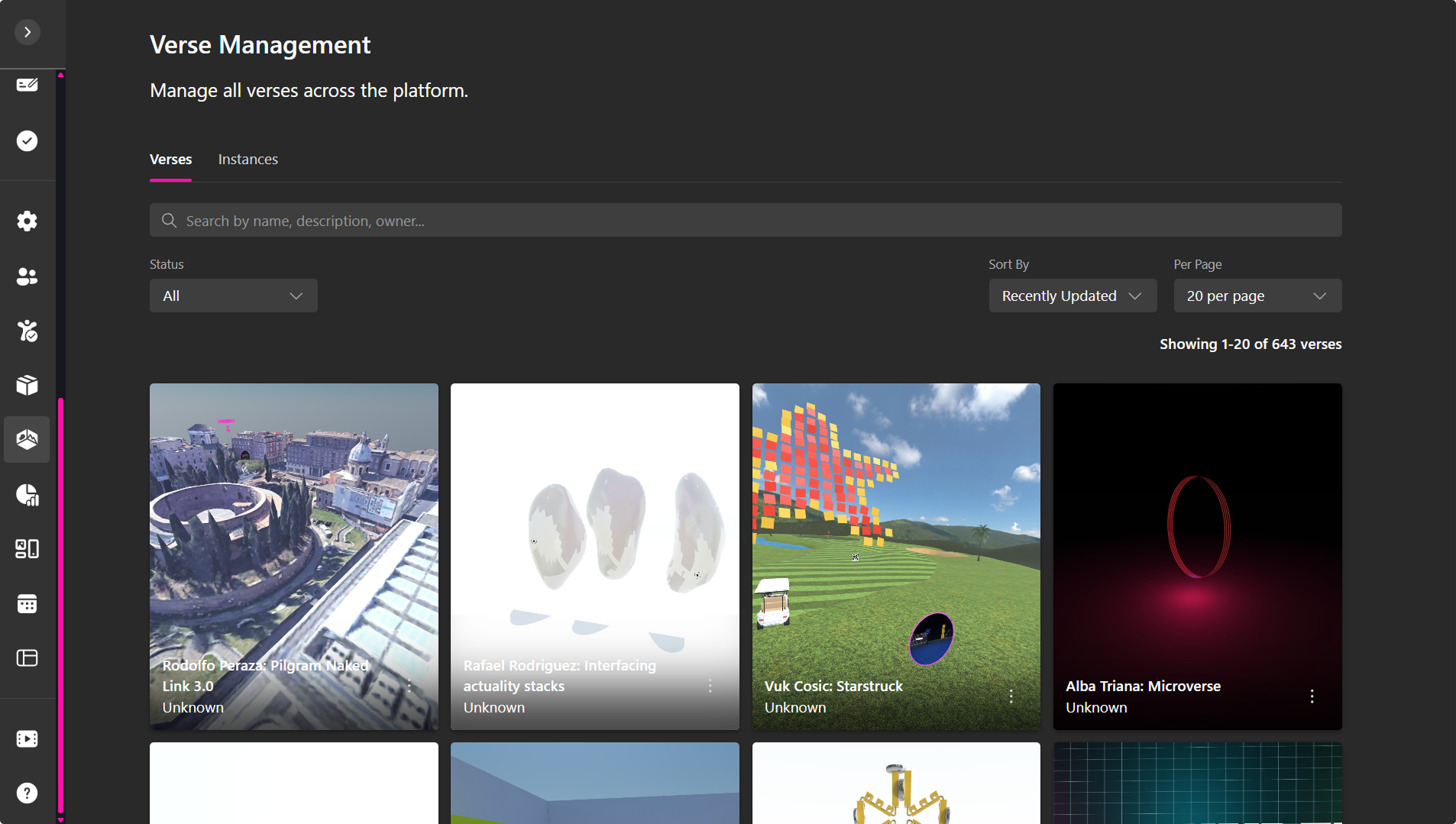
Task: Click the checkmark circle sidebar icon
Action: [28, 141]
